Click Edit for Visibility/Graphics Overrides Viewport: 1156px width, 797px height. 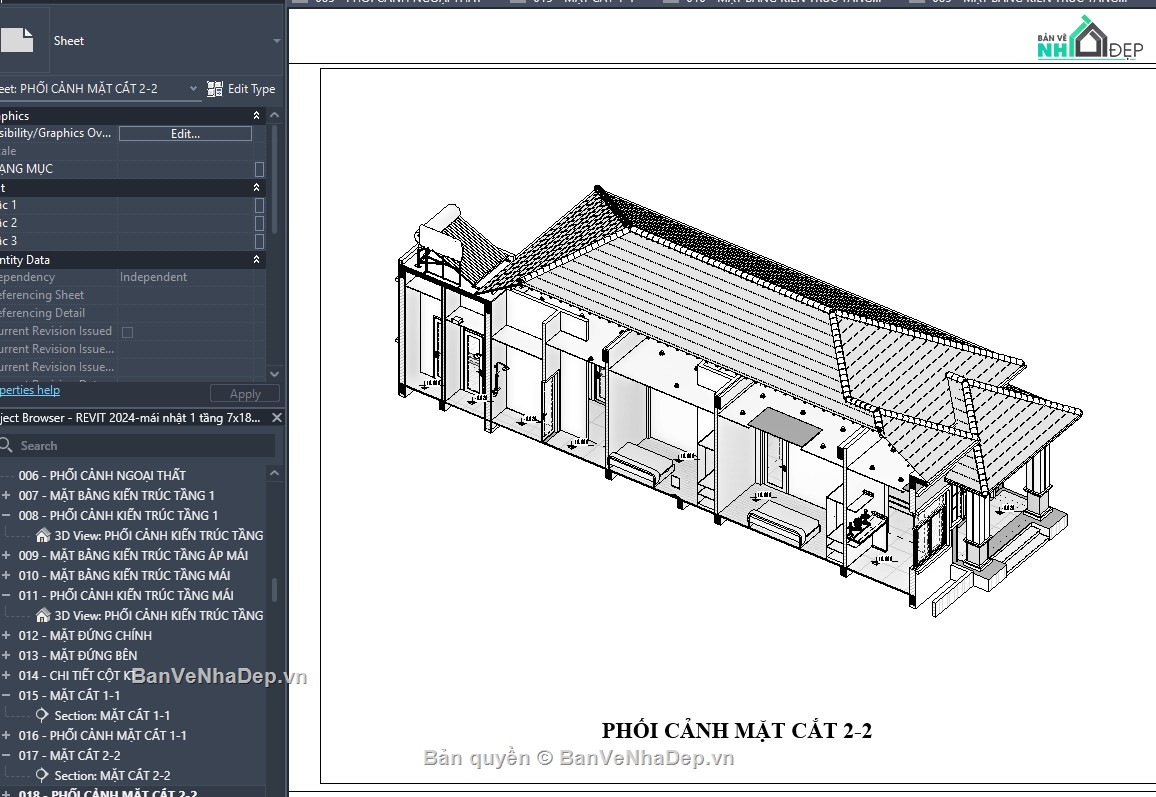pos(185,132)
